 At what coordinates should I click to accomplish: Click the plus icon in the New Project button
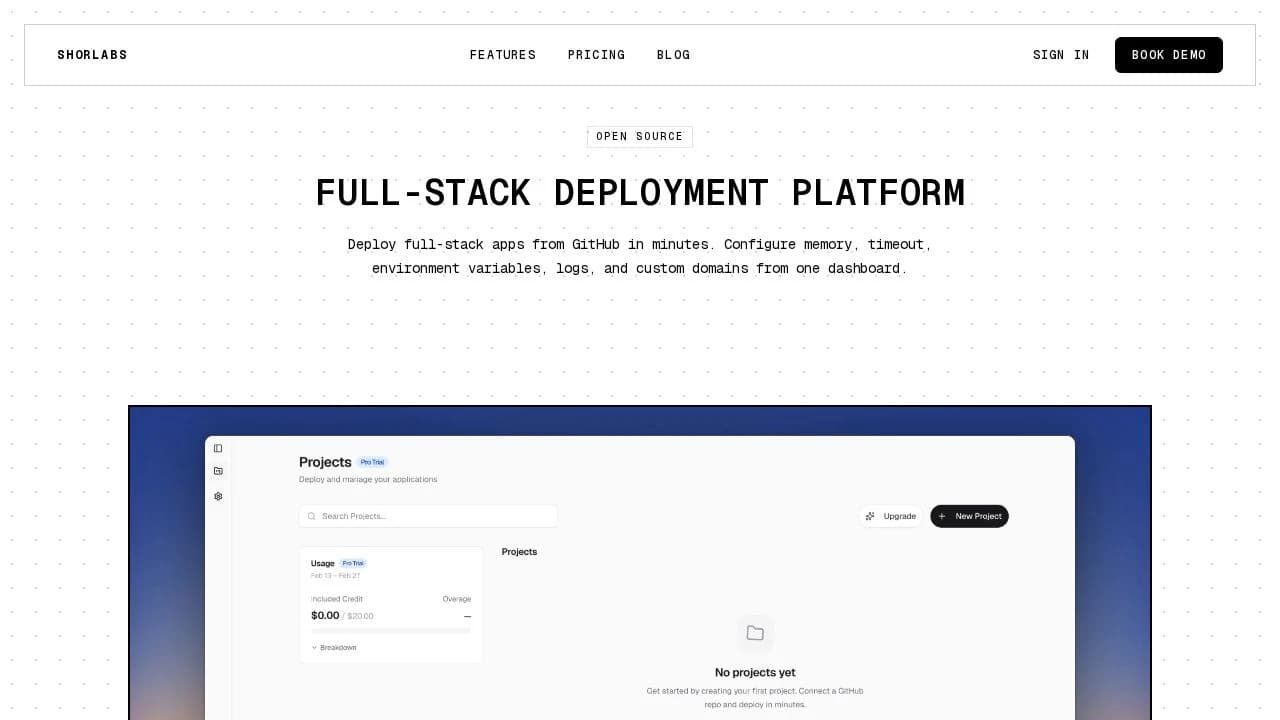coord(941,516)
